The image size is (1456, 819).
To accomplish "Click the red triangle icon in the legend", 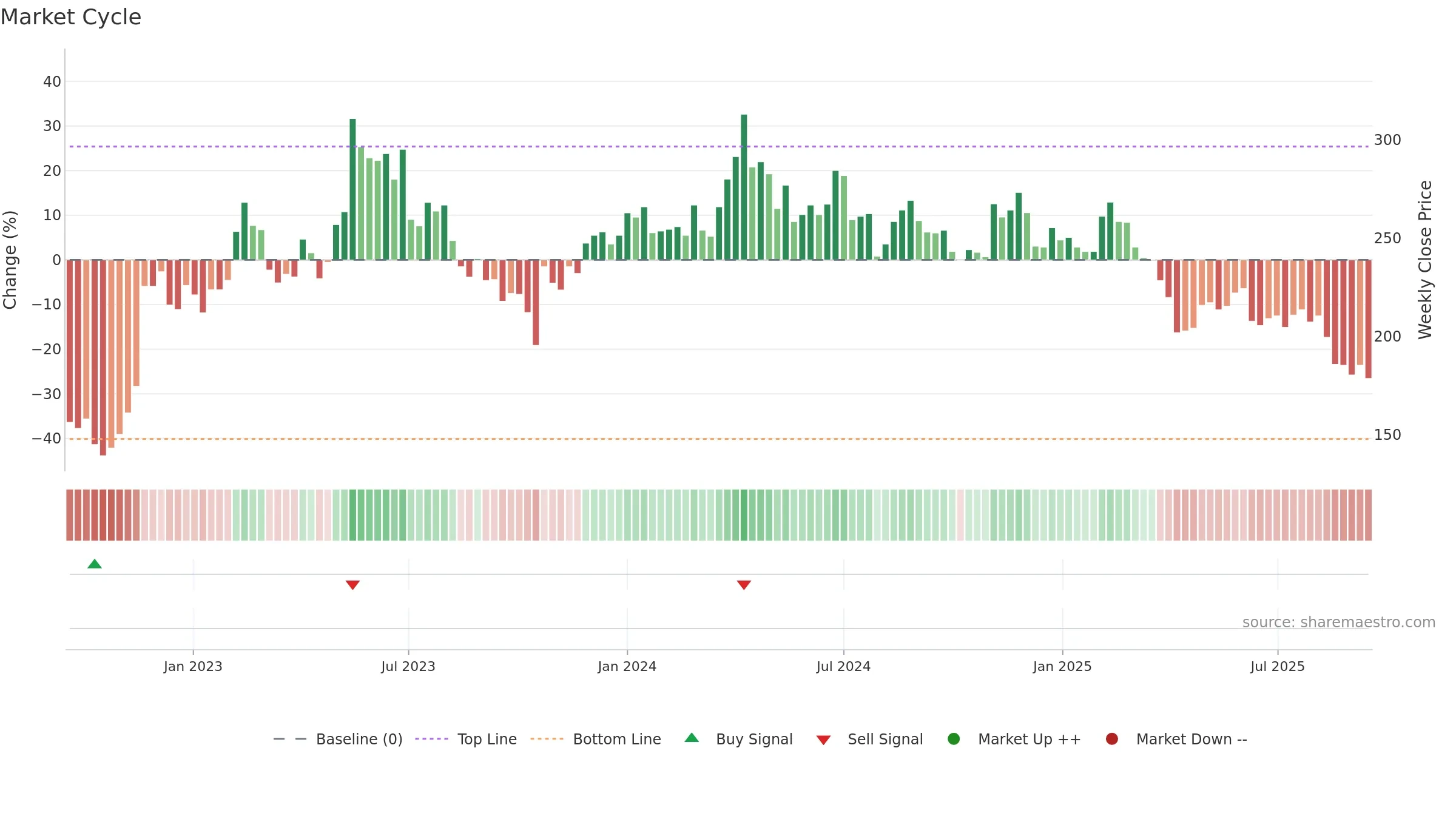I will (823, 740).
